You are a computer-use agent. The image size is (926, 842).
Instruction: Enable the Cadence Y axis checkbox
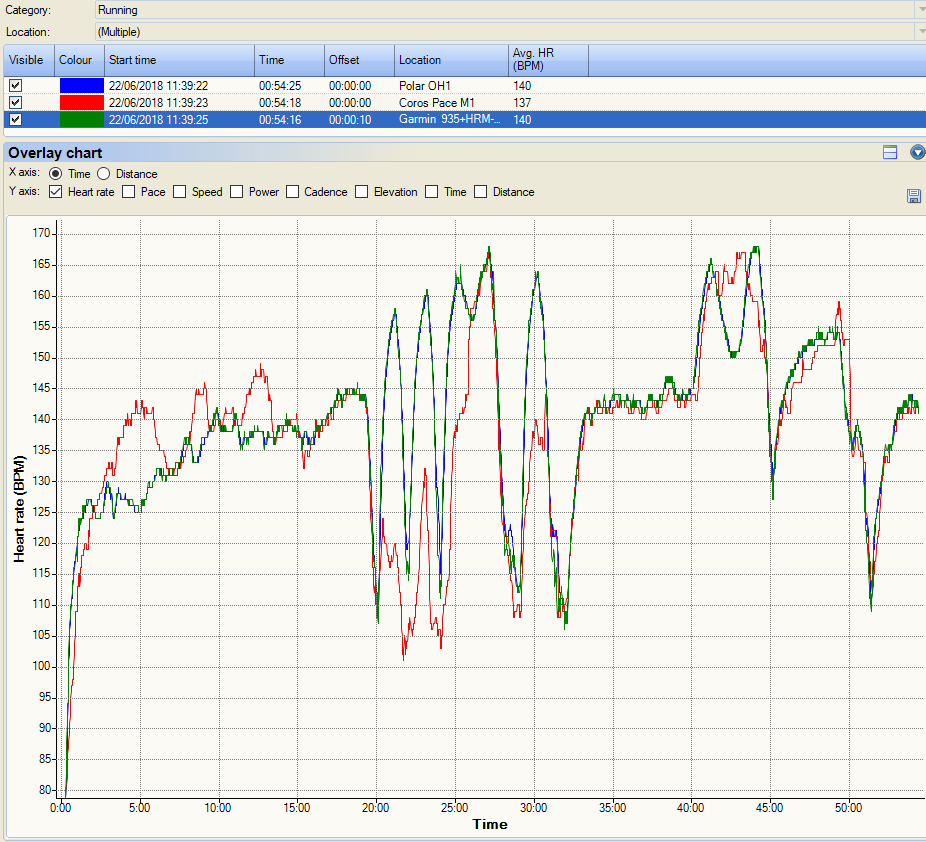(292, 192)
